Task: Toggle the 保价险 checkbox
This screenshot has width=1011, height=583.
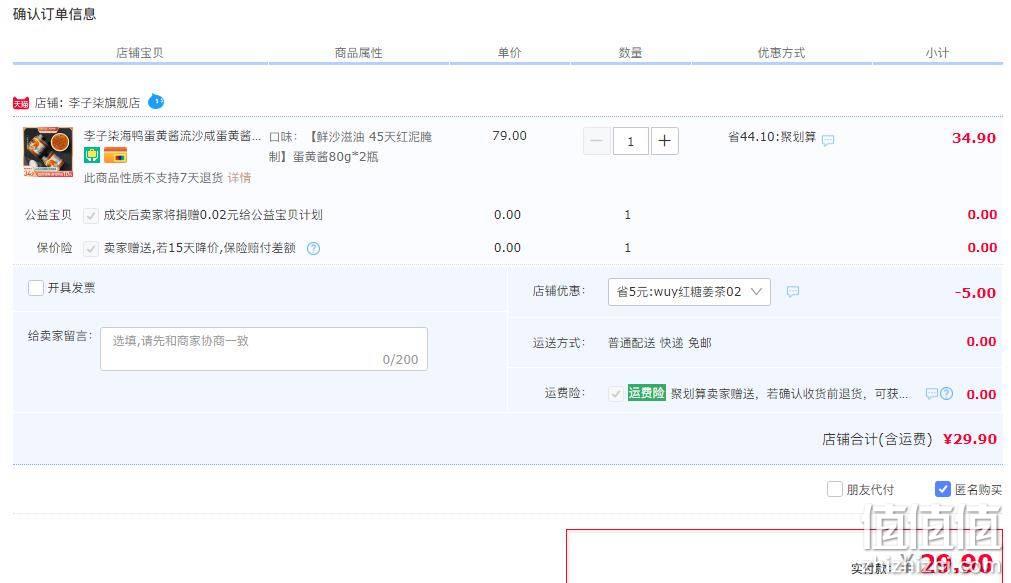Action: [x=91, y=248]
